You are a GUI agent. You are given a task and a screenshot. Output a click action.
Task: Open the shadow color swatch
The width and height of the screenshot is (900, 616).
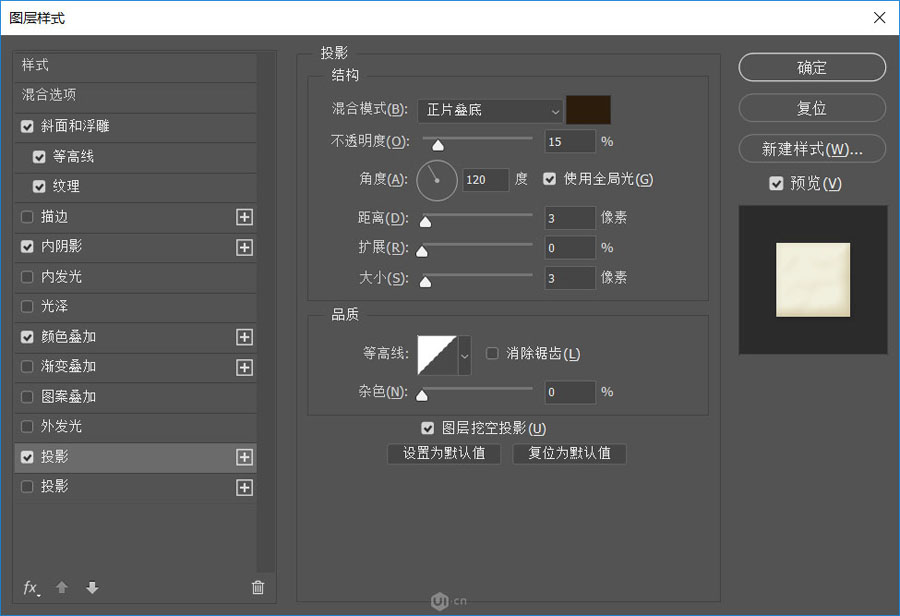click(x=588, y=110)
